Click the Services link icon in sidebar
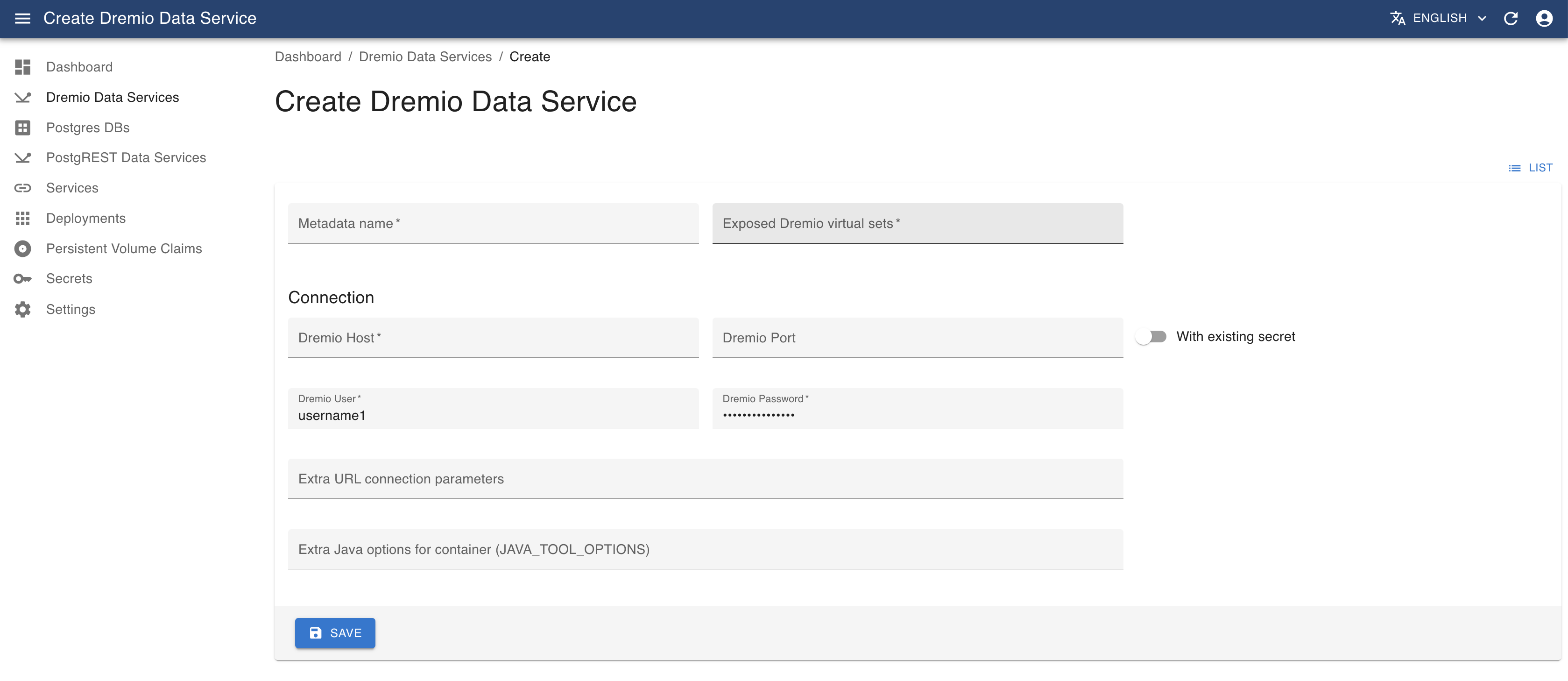Screen dimensions: 1568x681 coord(22,188)
